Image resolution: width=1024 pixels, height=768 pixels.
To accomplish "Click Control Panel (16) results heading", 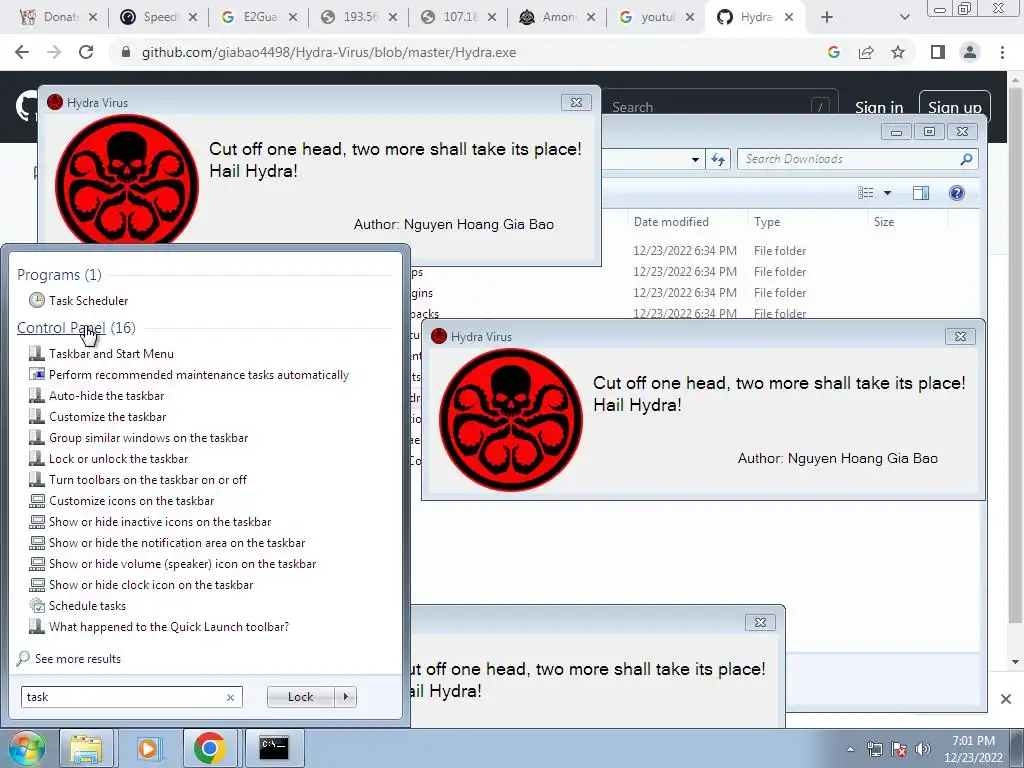I will pos(76,327).
